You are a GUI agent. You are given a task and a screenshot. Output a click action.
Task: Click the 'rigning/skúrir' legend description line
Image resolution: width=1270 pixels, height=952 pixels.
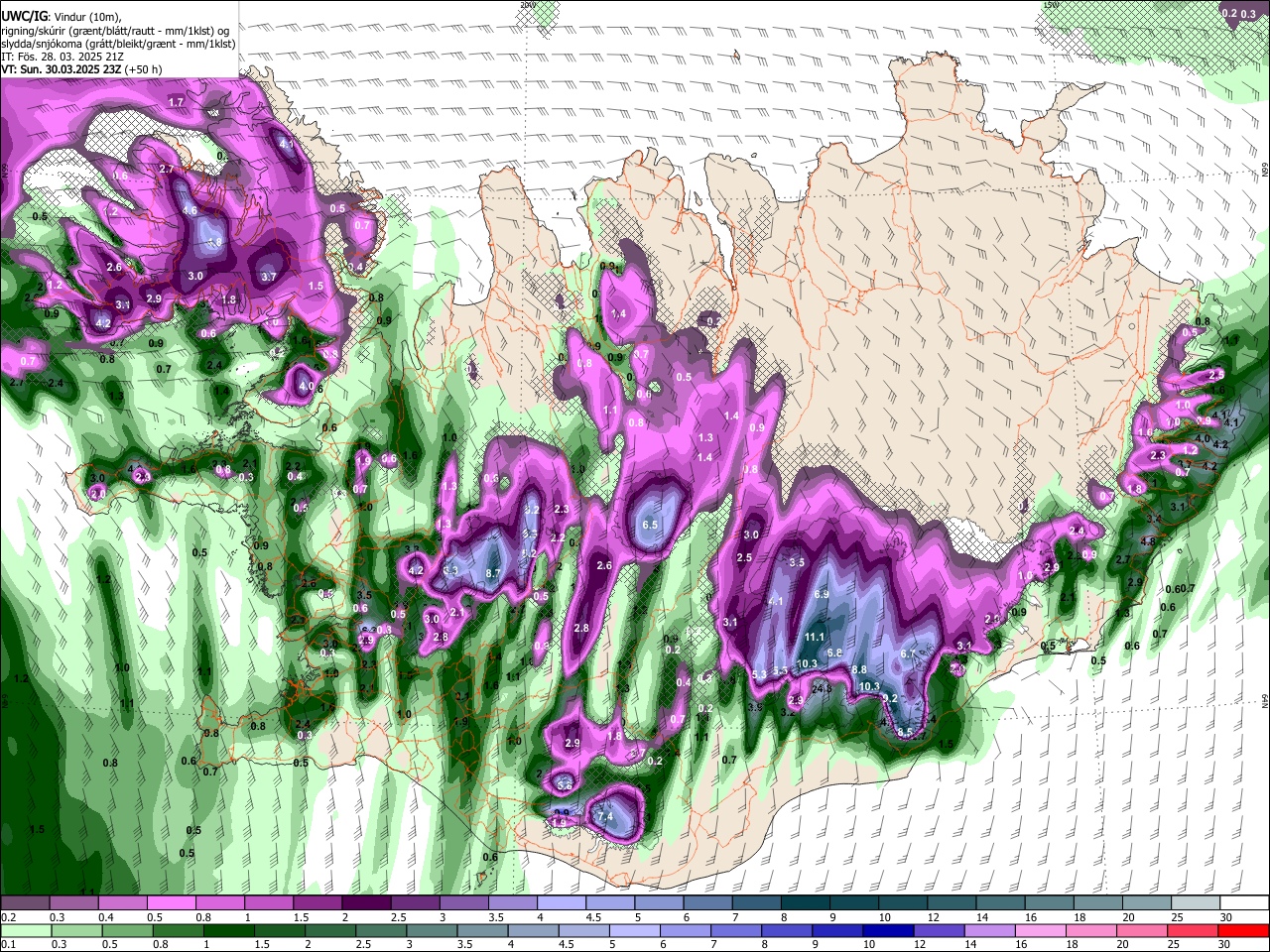click(x=117, y=31)
